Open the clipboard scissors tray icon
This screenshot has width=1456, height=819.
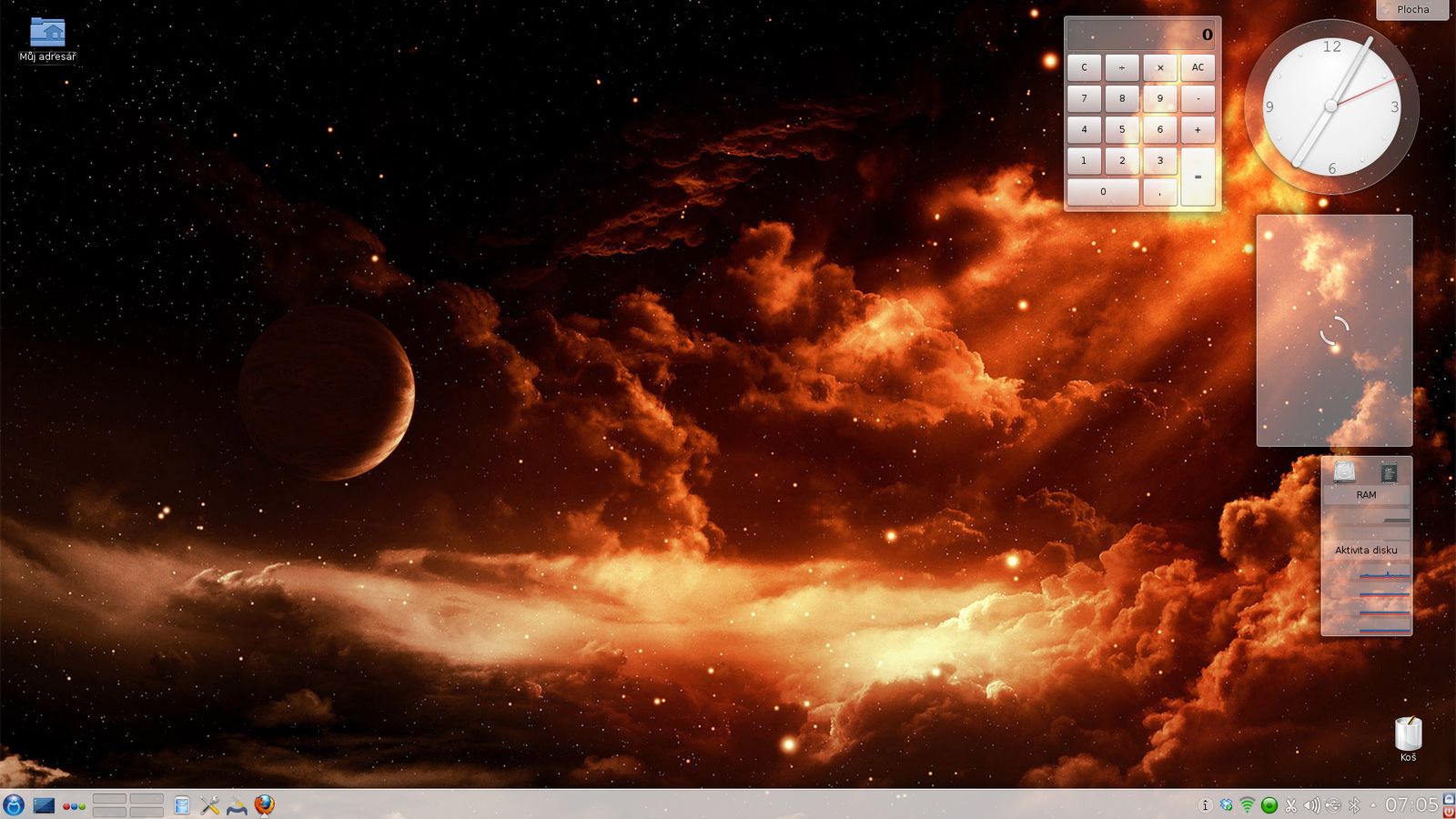(1290, 805)
